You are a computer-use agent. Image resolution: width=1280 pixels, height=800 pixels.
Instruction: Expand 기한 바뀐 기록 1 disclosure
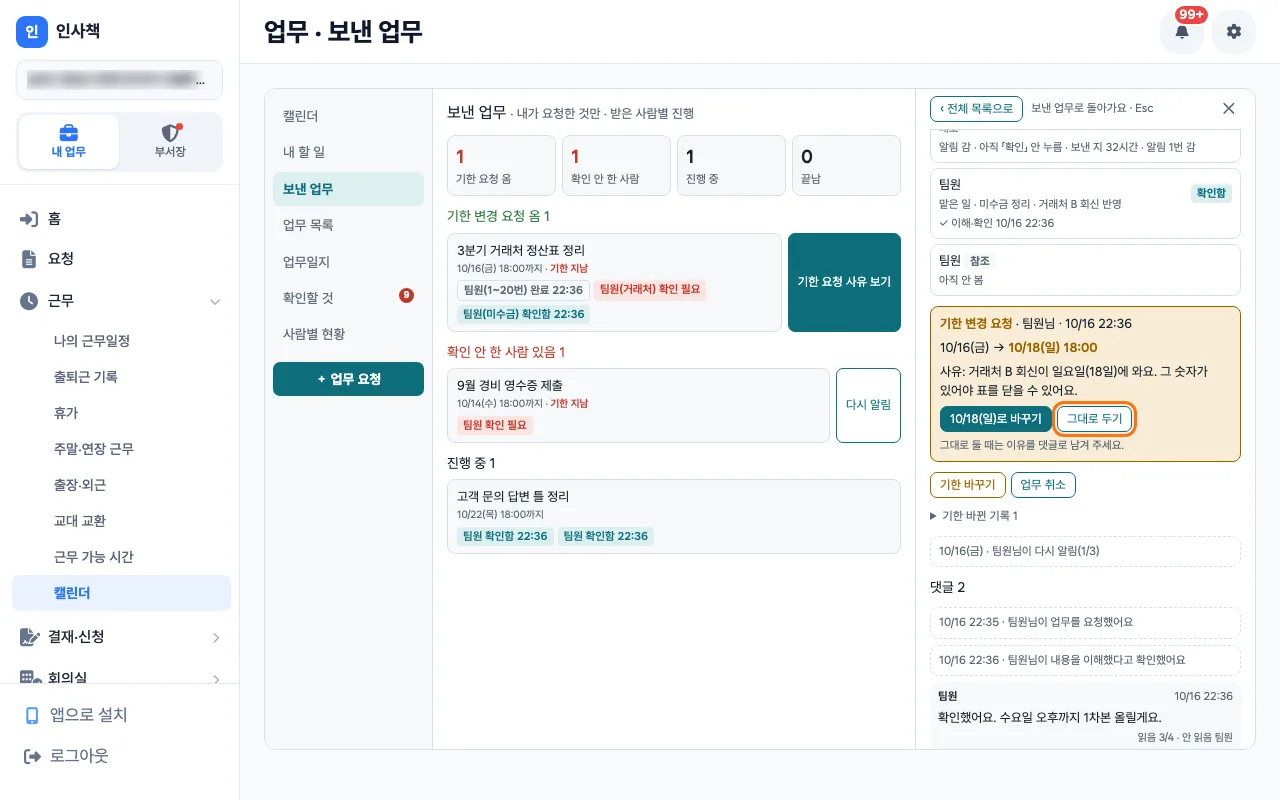[974, 515]
